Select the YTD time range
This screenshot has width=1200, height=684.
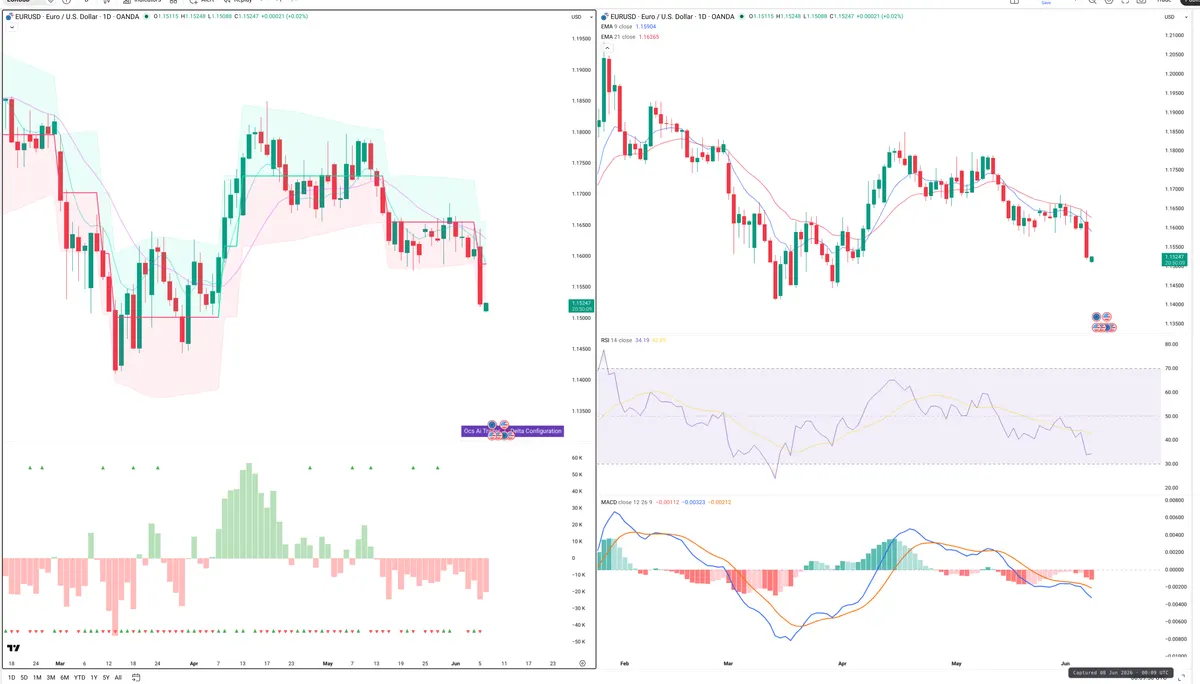pyautogui.click(x=79, y=677)
